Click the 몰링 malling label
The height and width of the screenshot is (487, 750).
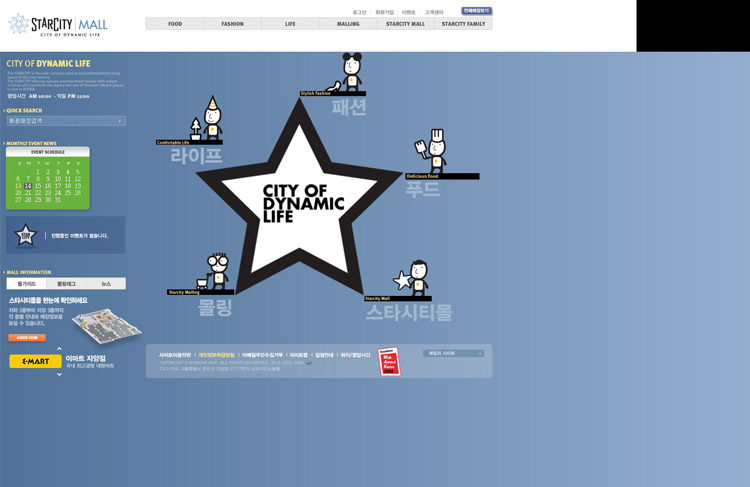point(215,307)
